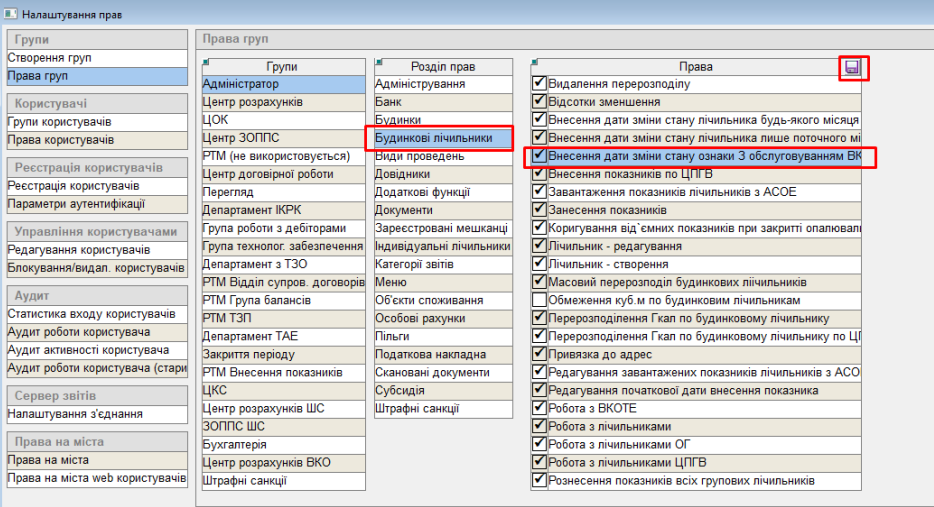Open Налаштування з'єднання under Сервер звітів
Image resolution: width=934 pixels, height=507 pixels.
pyautogui.click(x=74, y=414)
